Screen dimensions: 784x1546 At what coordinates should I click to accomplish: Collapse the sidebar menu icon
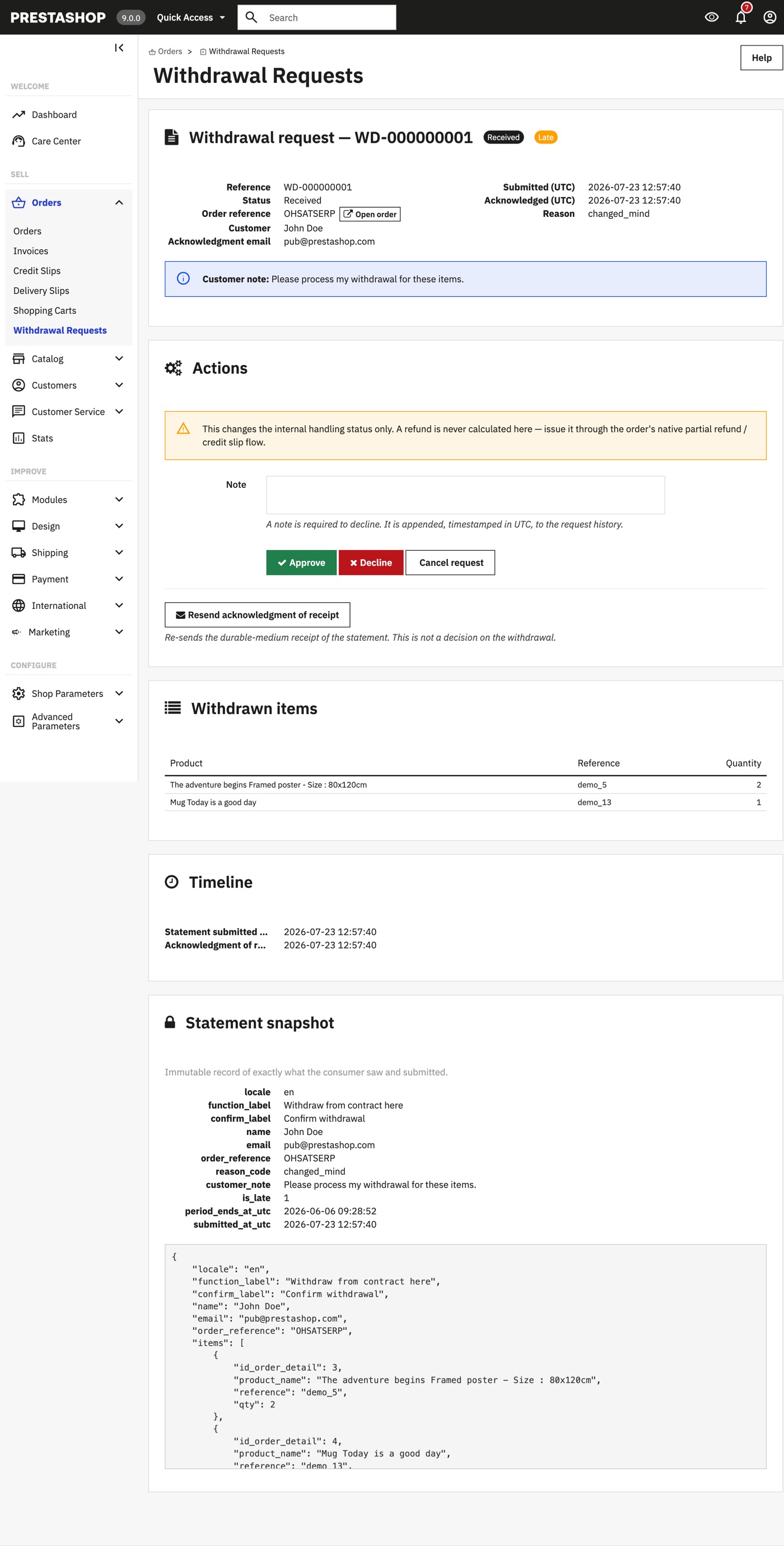[x=119, y=48]
